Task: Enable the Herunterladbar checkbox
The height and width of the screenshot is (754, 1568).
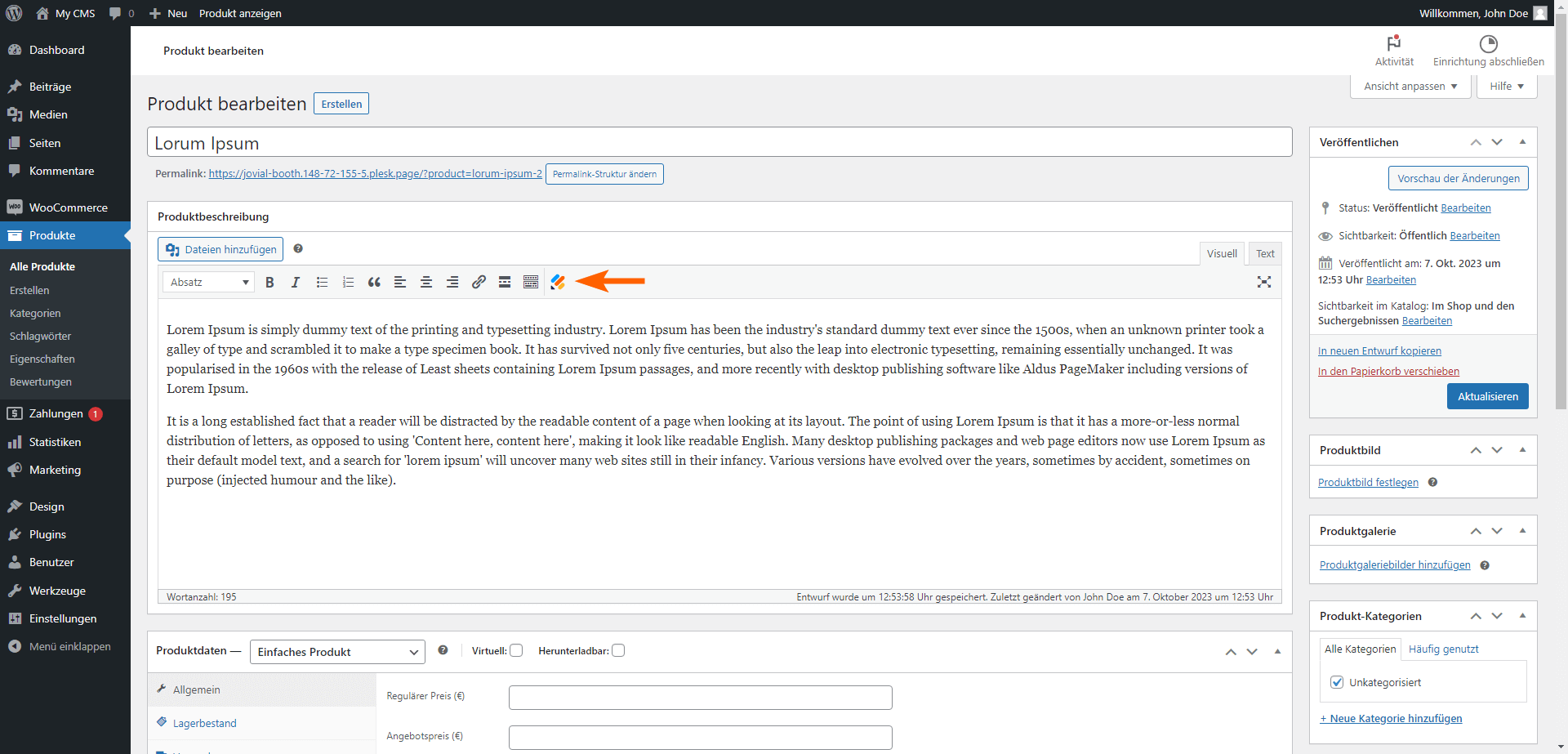Action: point(618,651)
